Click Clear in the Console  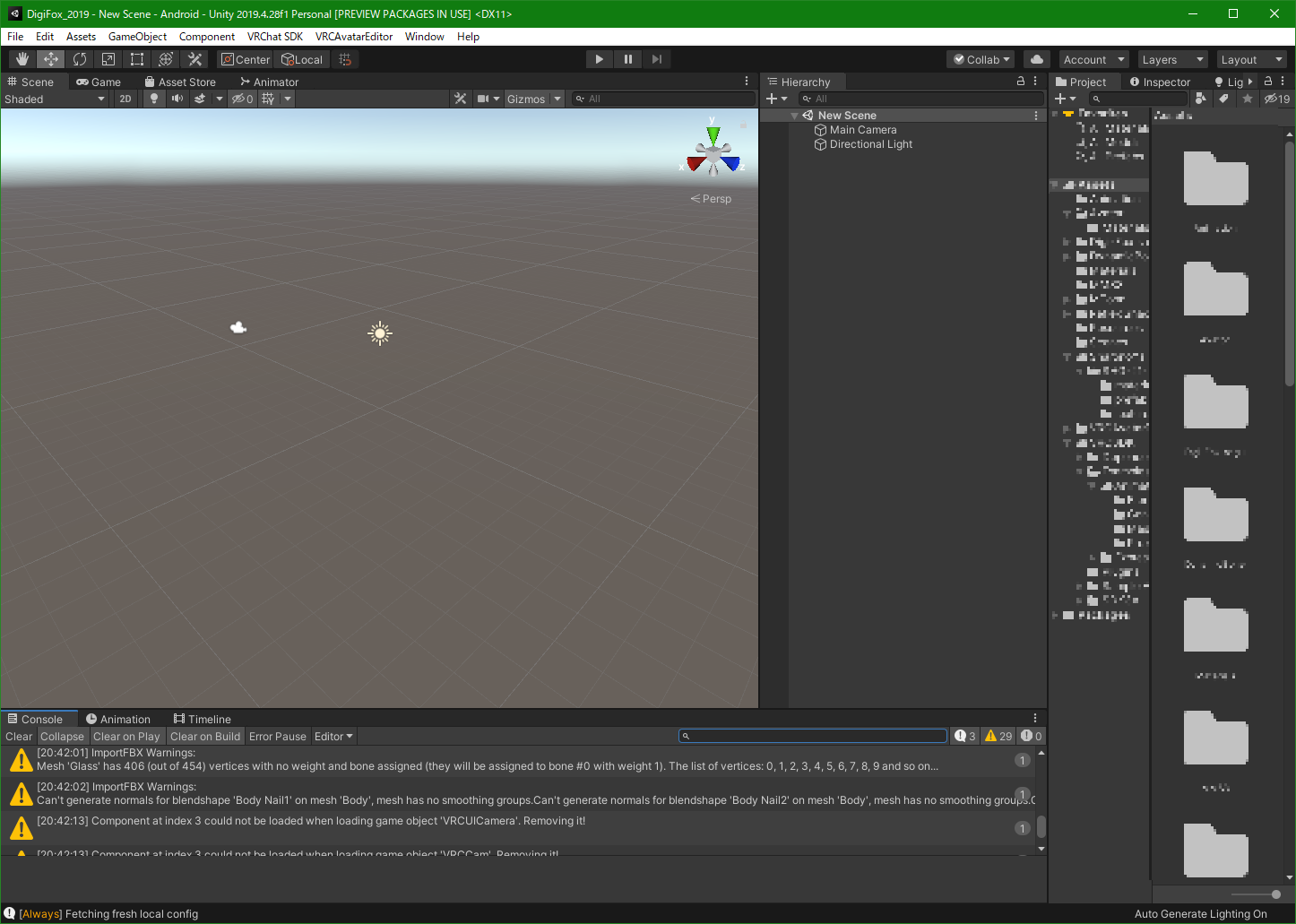tap(19, 736)
